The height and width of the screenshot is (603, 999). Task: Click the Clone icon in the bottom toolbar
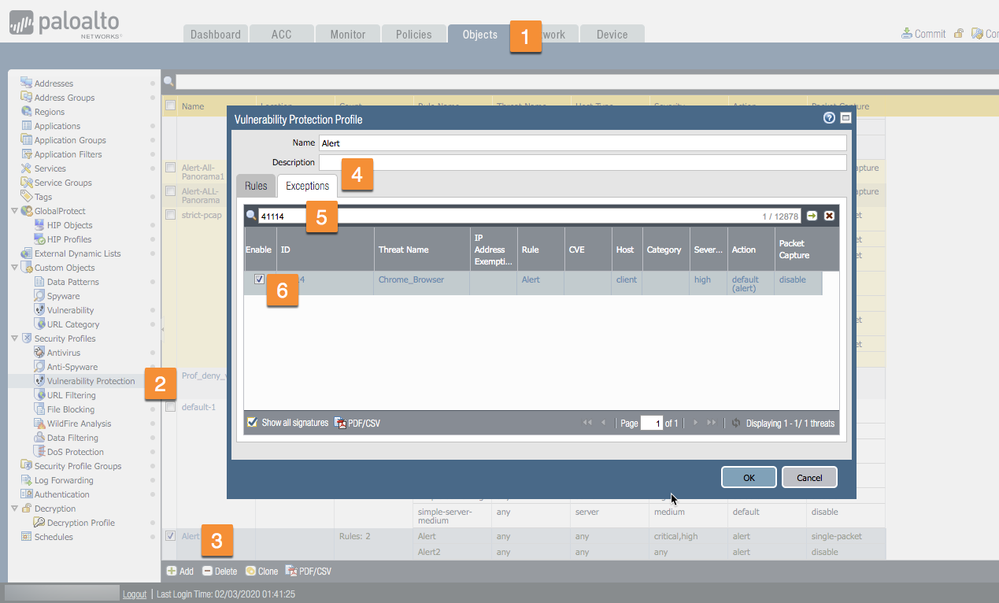click(x=250, y=571)
